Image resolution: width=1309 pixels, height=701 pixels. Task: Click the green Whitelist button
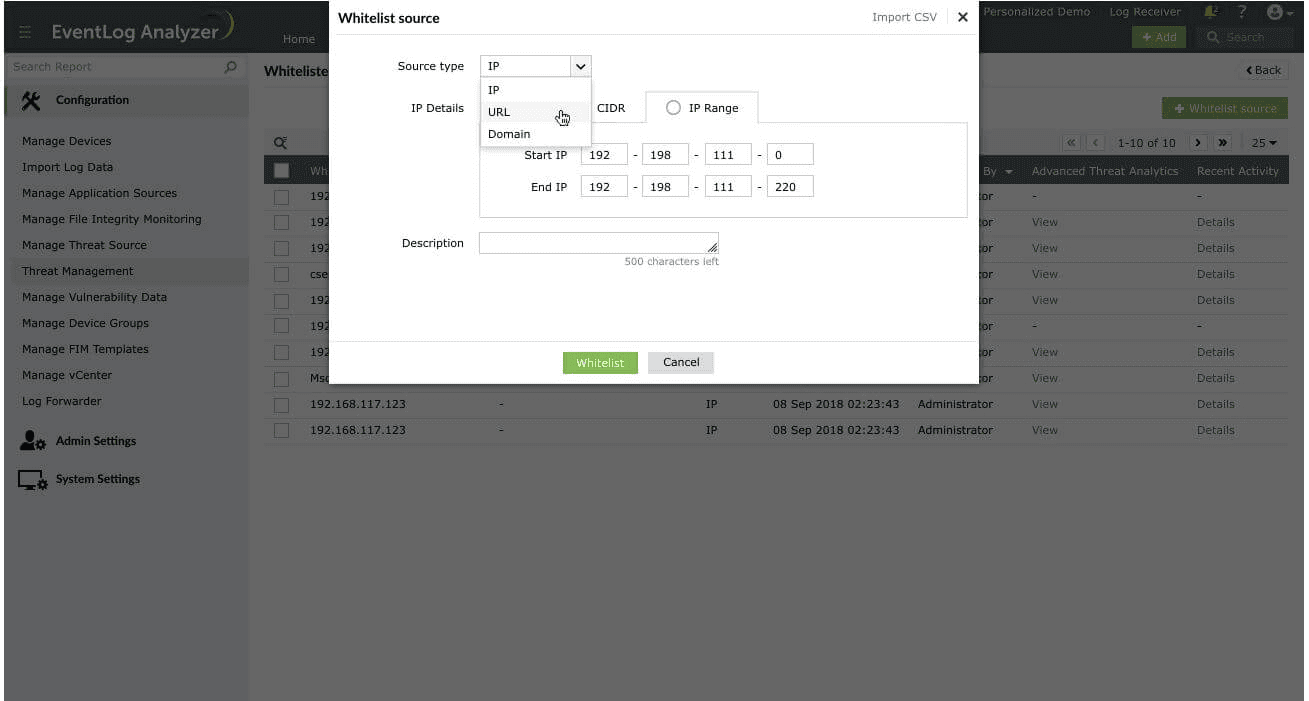click(x=600, y=362)
